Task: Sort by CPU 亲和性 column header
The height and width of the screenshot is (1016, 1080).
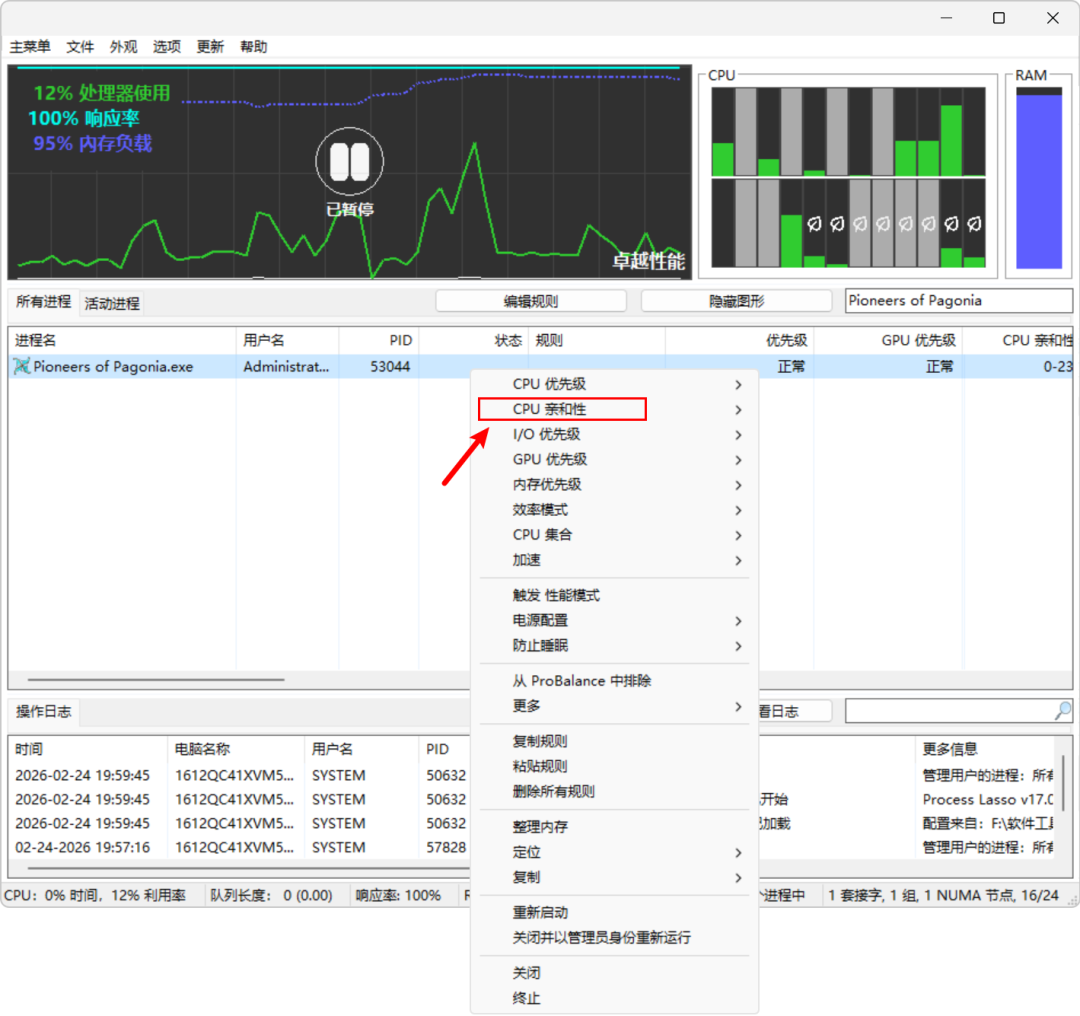Action: click(x=1019, y=340)
